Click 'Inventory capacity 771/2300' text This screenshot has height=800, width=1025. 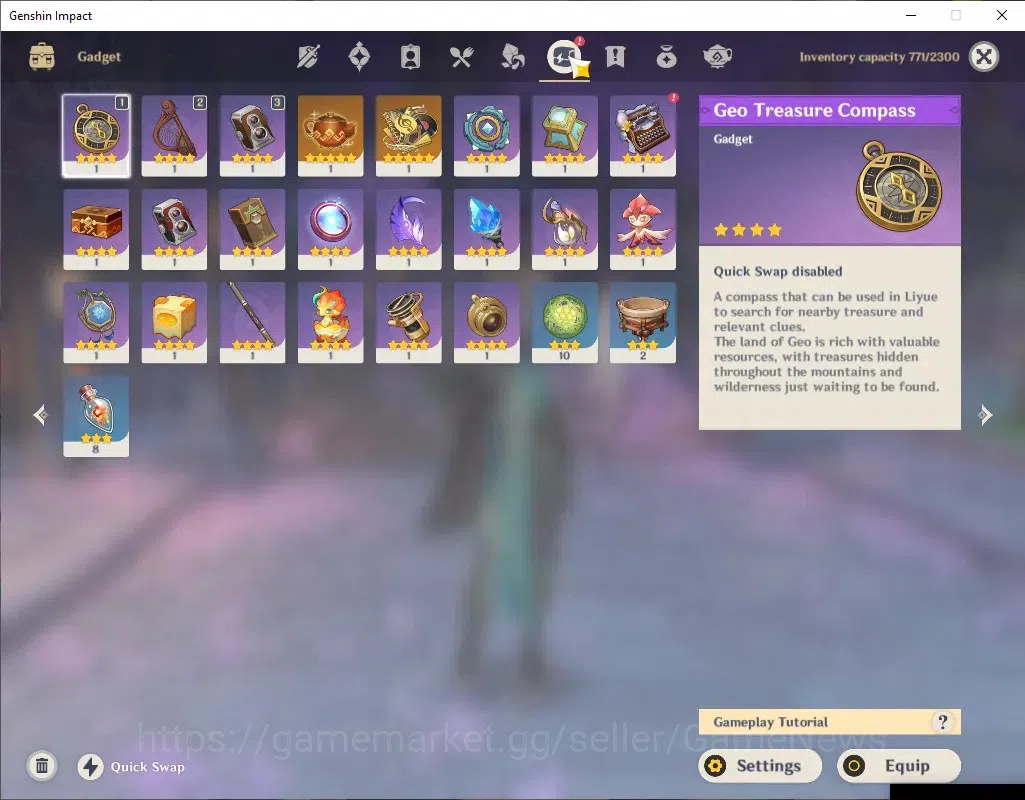click(879, 57)
